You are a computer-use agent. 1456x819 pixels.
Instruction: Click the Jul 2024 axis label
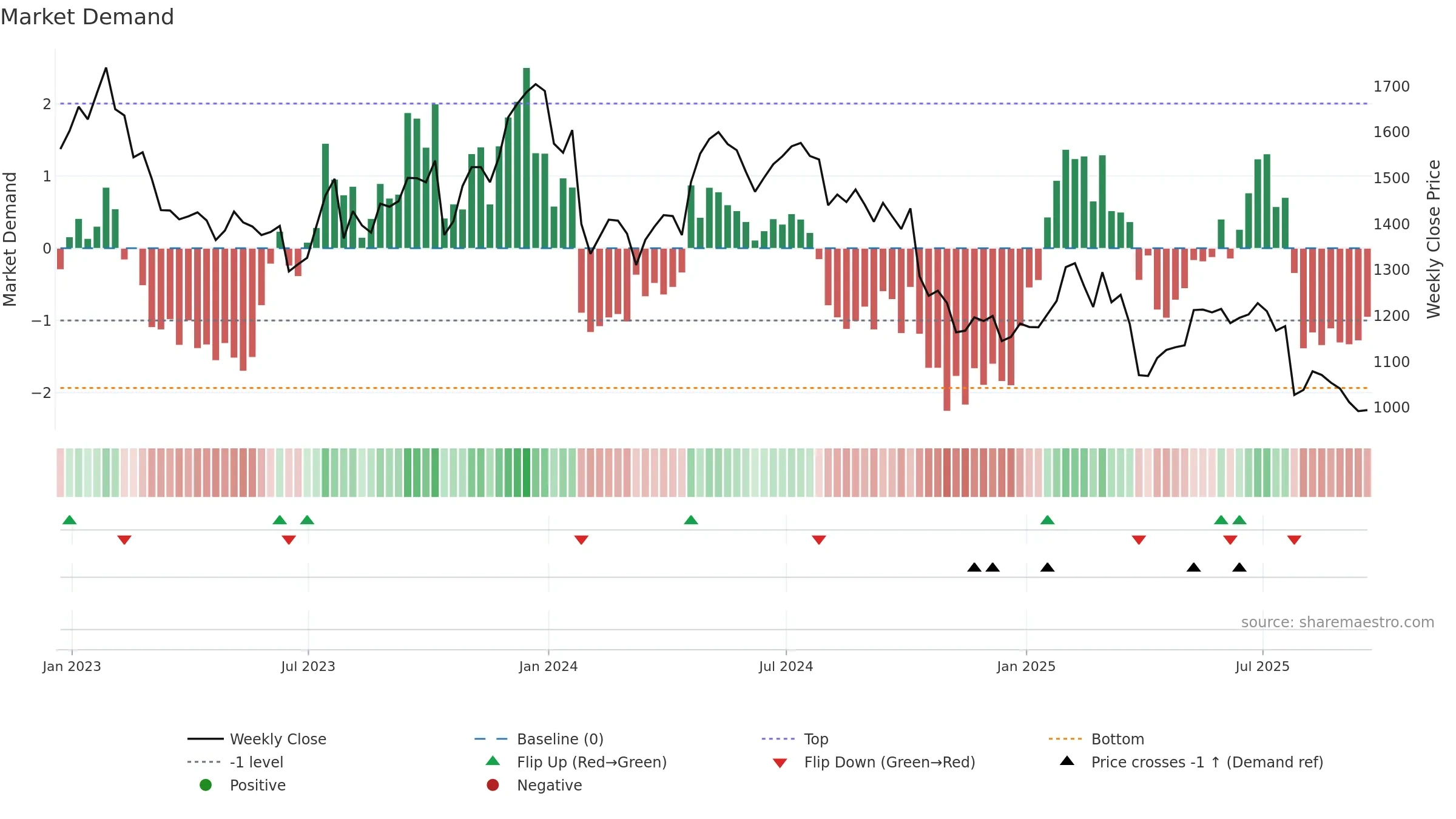(x=786, y=666)
